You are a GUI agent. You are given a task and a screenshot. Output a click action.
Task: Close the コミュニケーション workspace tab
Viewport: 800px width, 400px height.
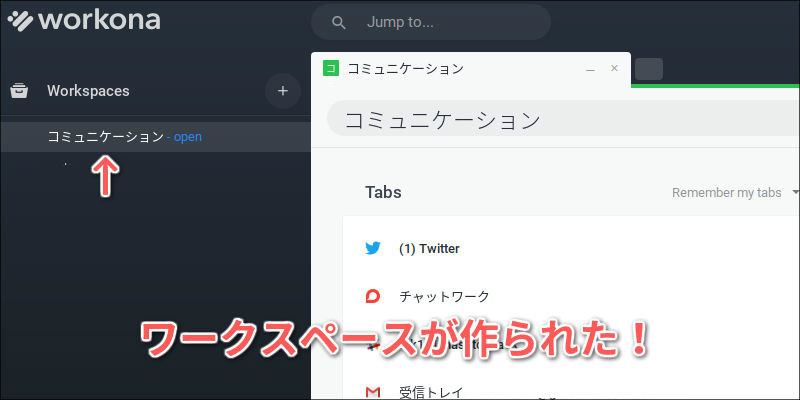coord(614,68)
